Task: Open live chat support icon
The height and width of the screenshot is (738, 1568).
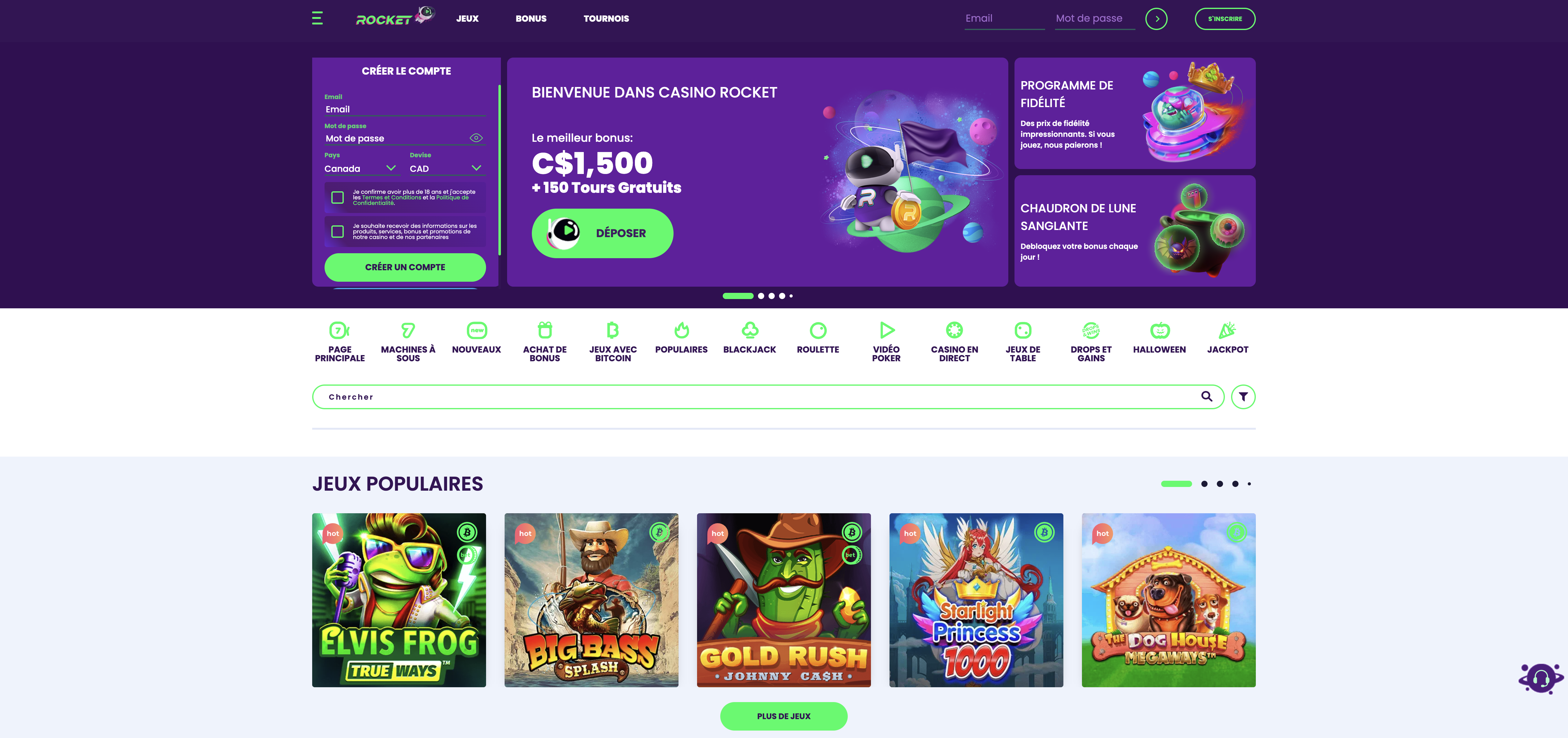Action: [1540, 678]
